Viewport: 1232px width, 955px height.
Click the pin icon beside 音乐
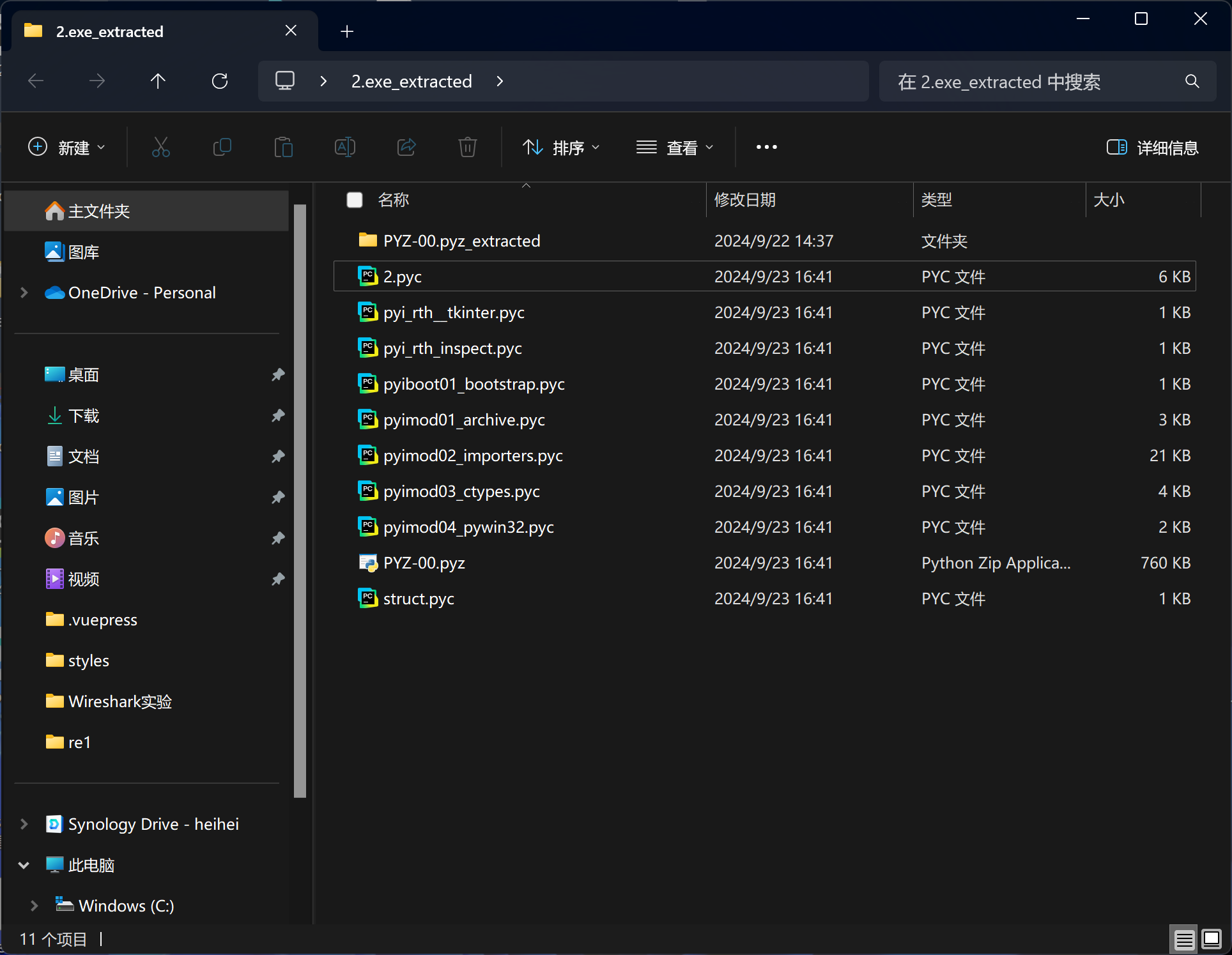pyautogui.click(x=277, y=539)
